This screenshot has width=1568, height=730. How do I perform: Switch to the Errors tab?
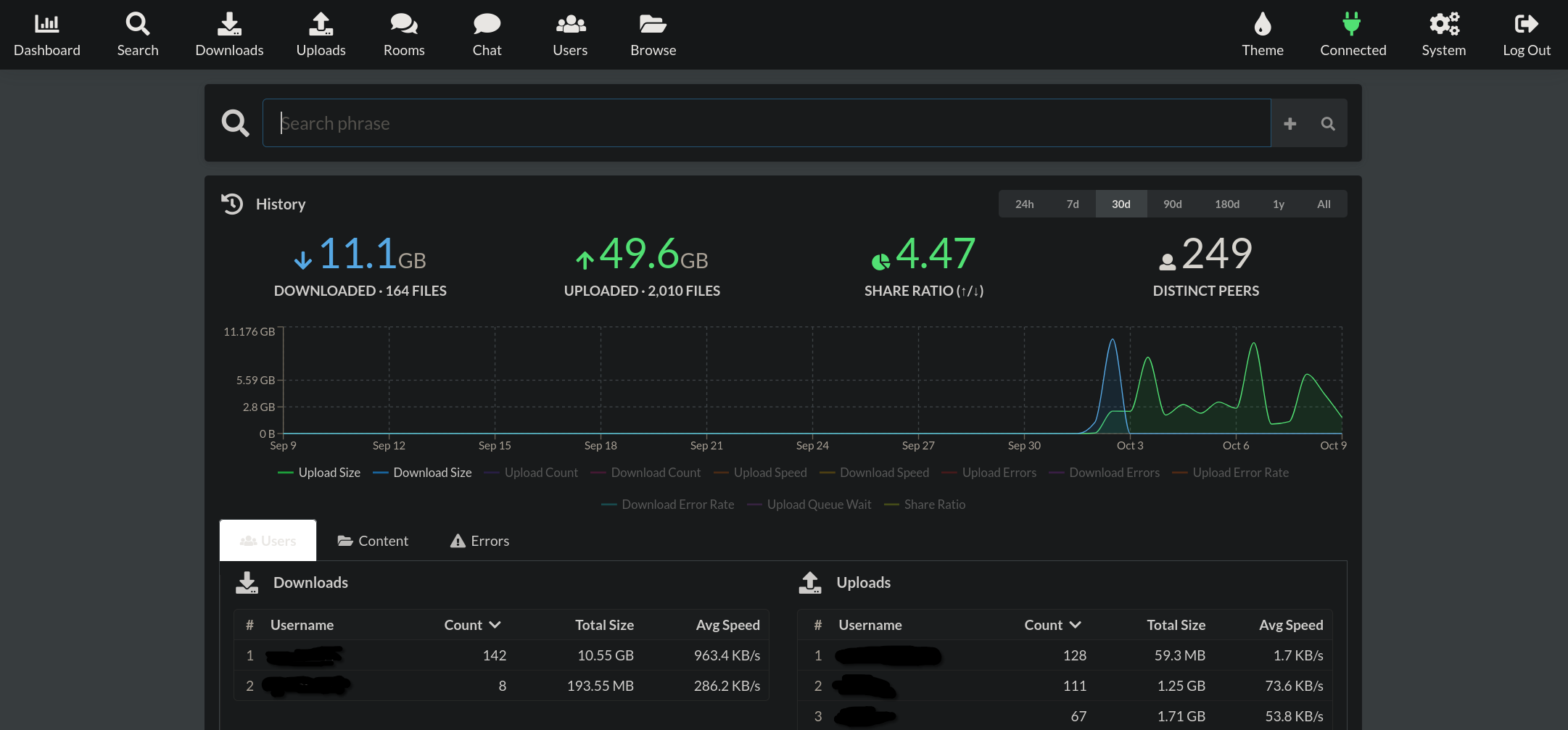pos(480,541)
